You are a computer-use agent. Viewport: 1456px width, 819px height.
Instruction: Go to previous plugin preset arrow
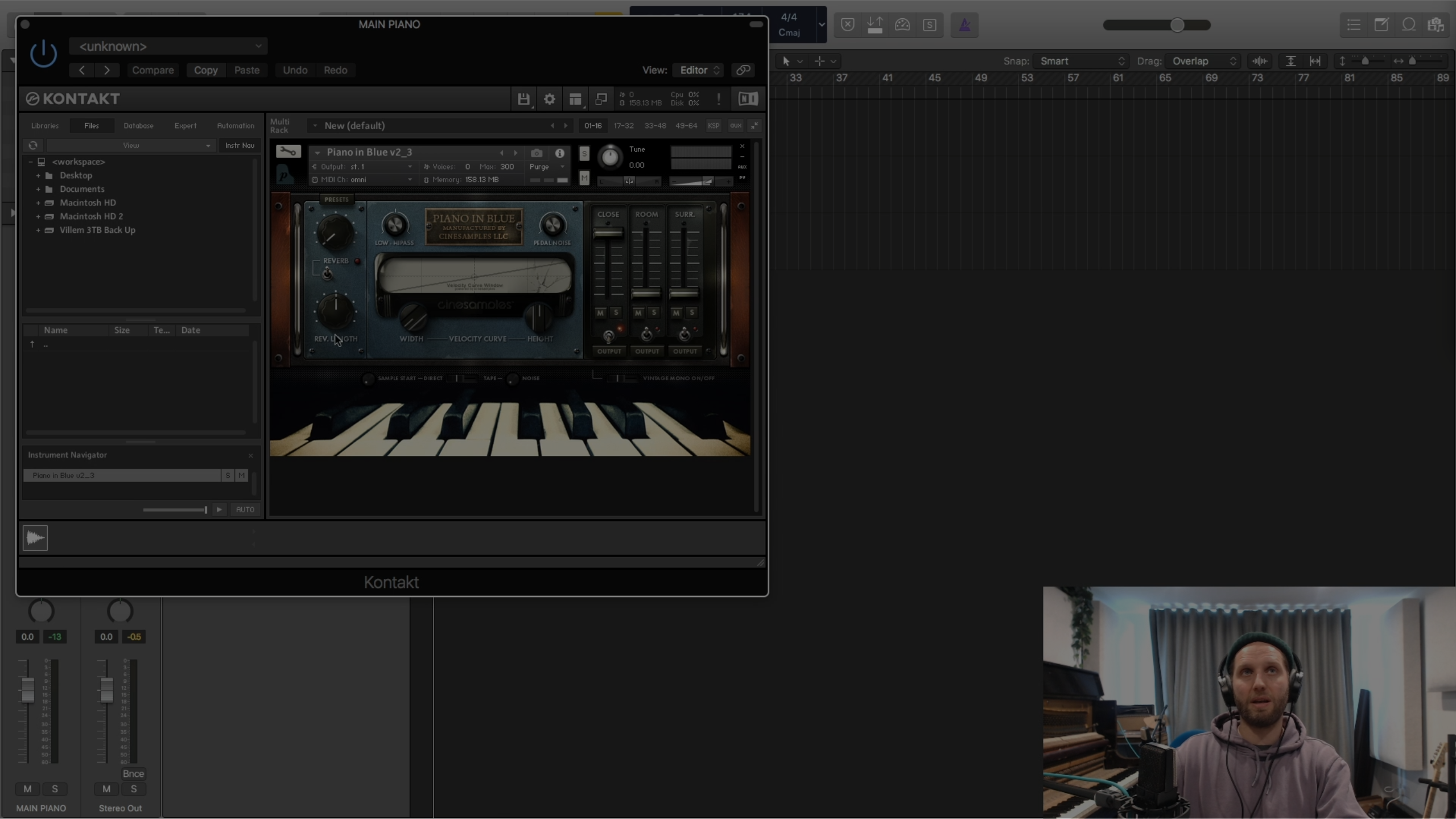click(82, 70)
